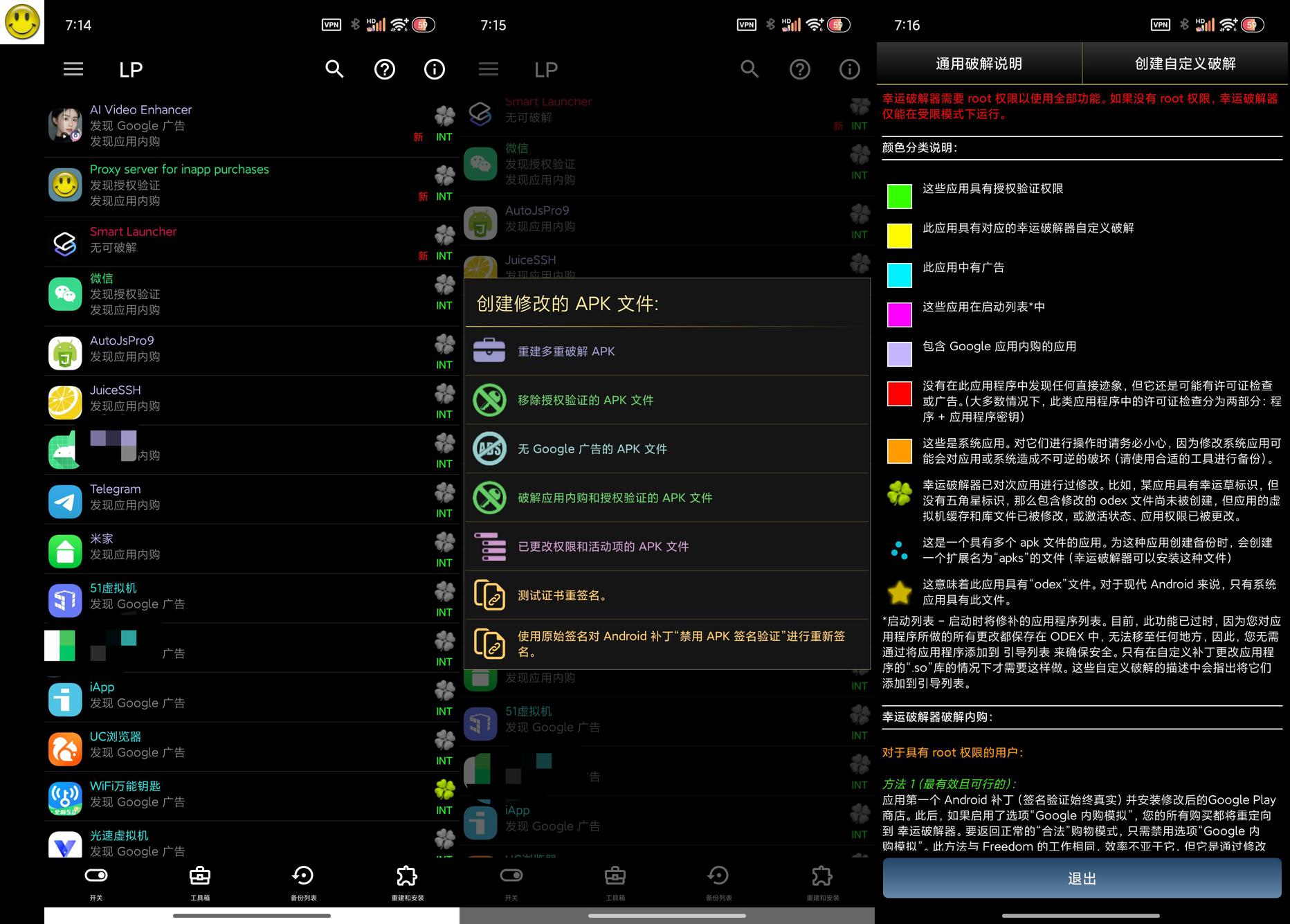Open the 重建和安装 tab in the 7:14 screen
Viewport: 1290px width, 924px height.
tap(407, 882)
